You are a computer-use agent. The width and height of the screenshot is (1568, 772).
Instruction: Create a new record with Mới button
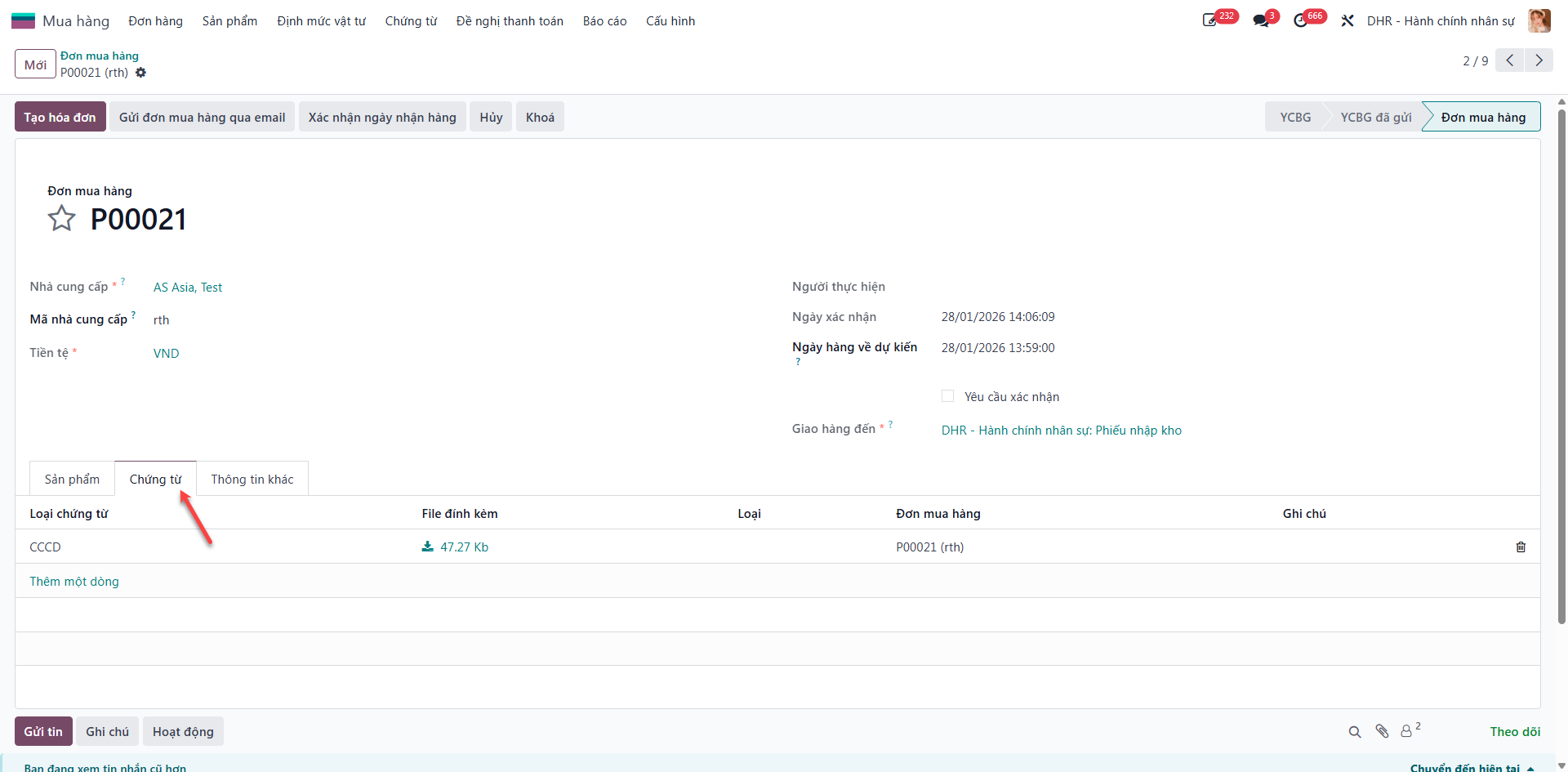tap(35, 64)
